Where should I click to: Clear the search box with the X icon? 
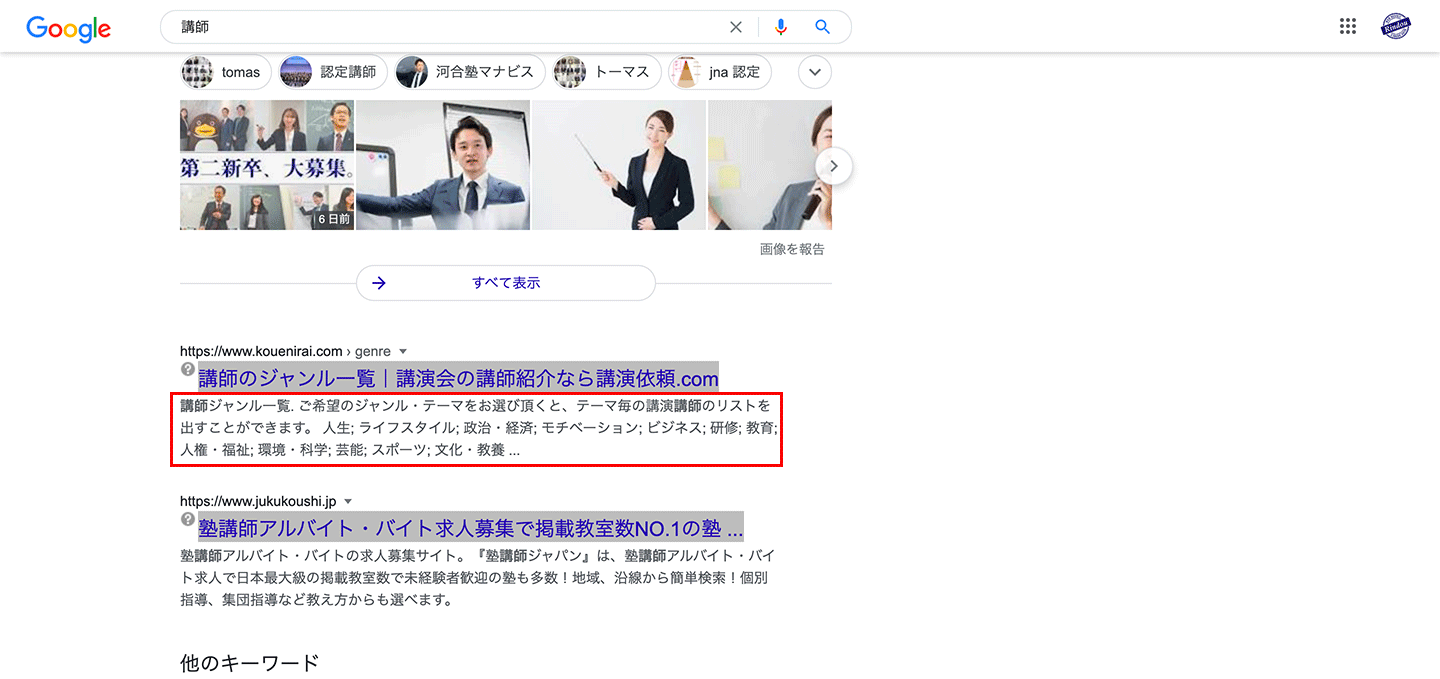coord(736,27)
